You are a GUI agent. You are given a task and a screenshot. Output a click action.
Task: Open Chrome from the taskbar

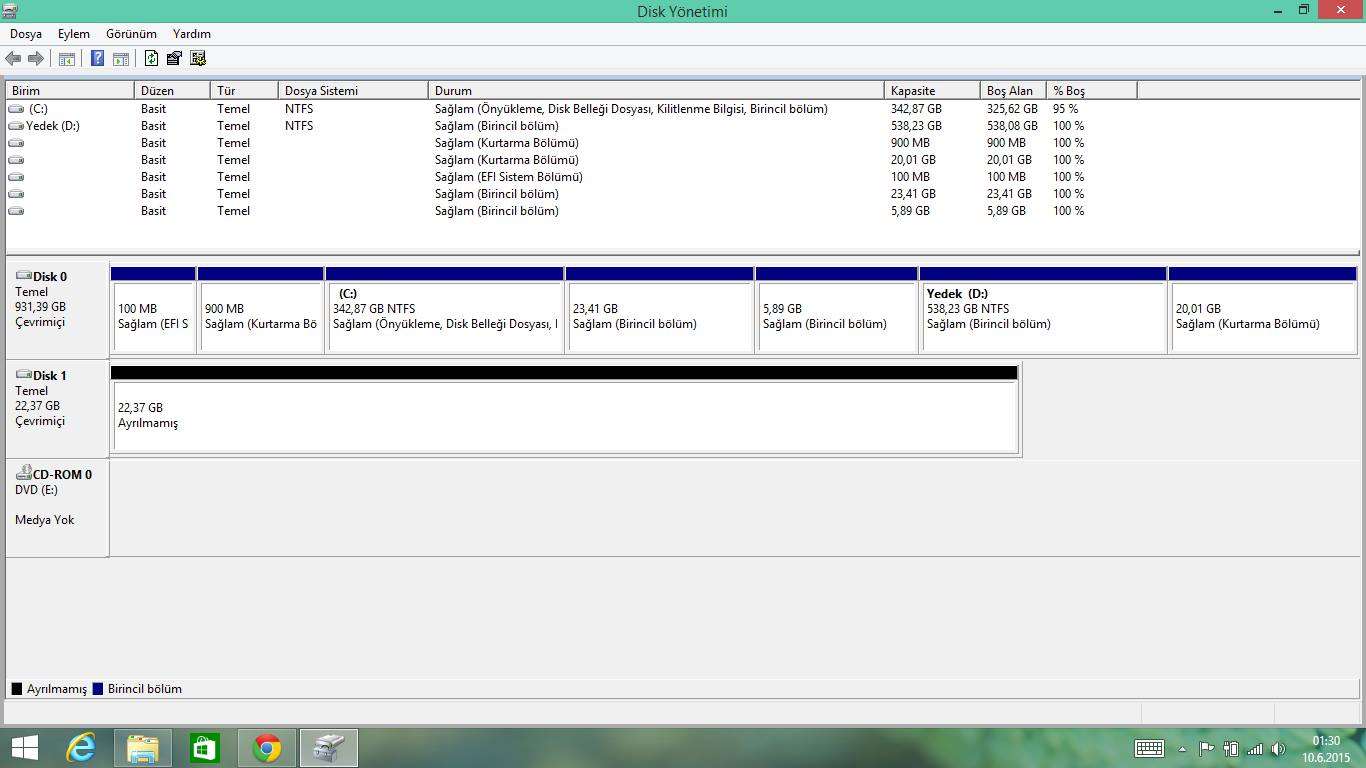tap(267, 748)
